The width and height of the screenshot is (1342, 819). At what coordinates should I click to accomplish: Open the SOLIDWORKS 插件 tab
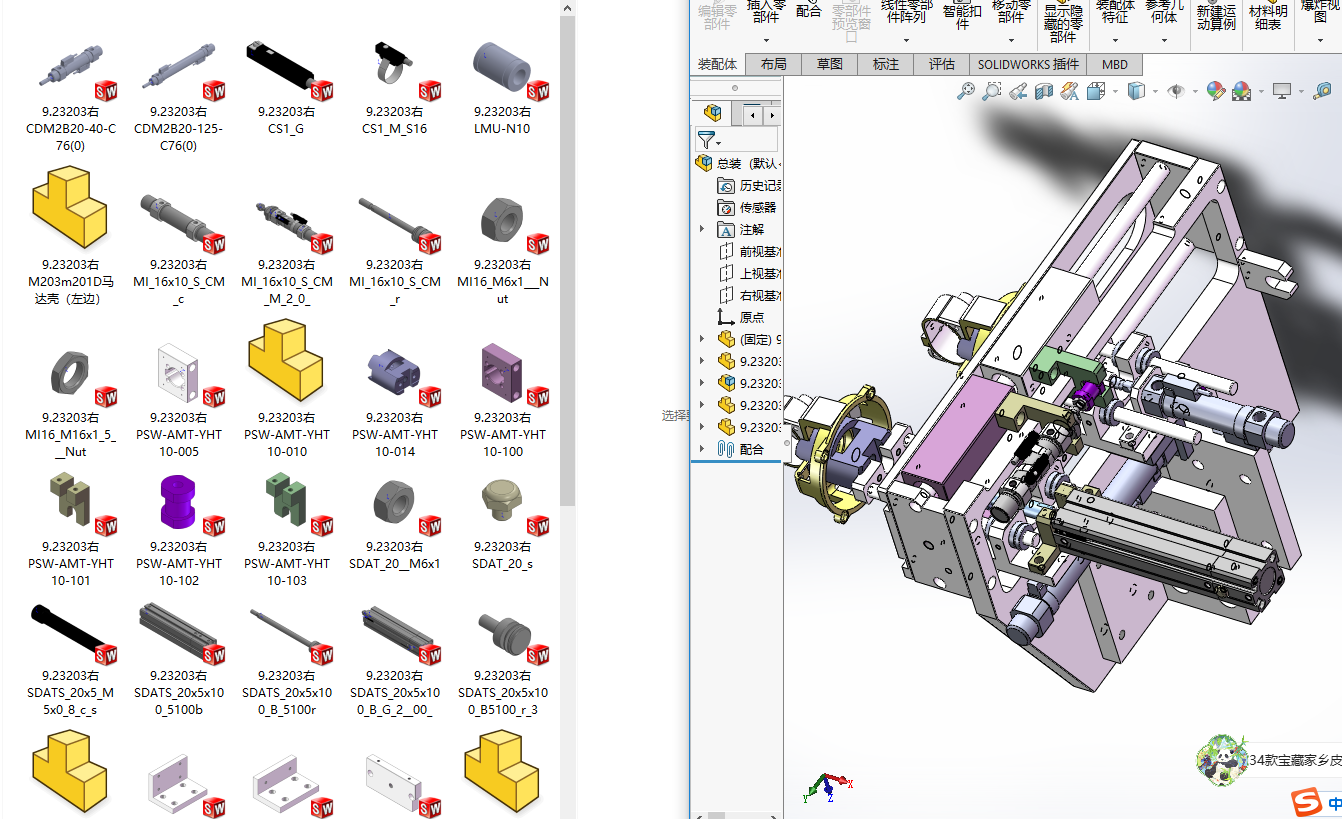1028,64
